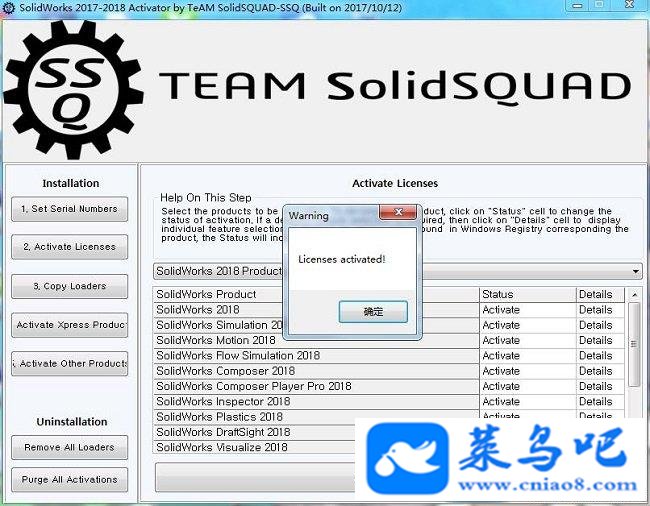This screenshot has height=506, width=650.
Task: Open Details for SolidWorks Flow Simulation 2018
Action: pos(600,356)
